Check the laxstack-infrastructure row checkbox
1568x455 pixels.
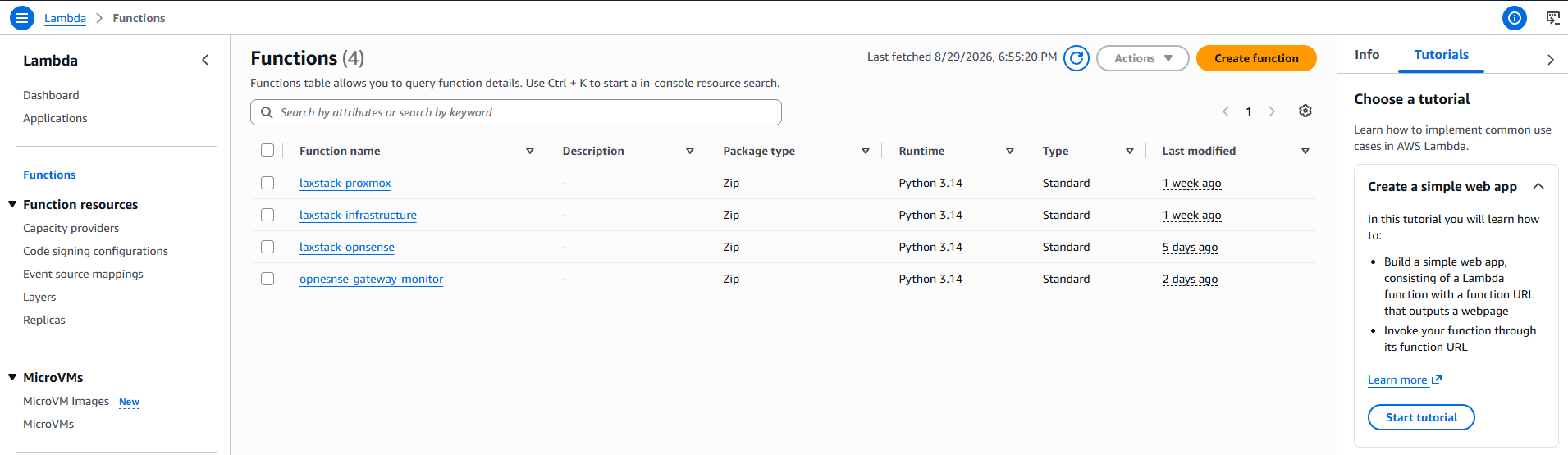[x=267, y=215]
